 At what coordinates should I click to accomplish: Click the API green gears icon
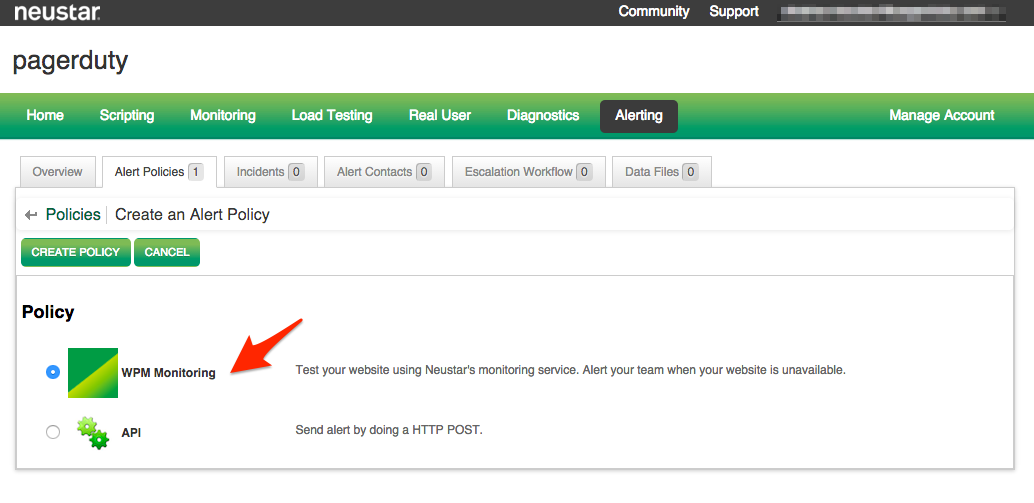pyautogui.click(x=92, y=432)
